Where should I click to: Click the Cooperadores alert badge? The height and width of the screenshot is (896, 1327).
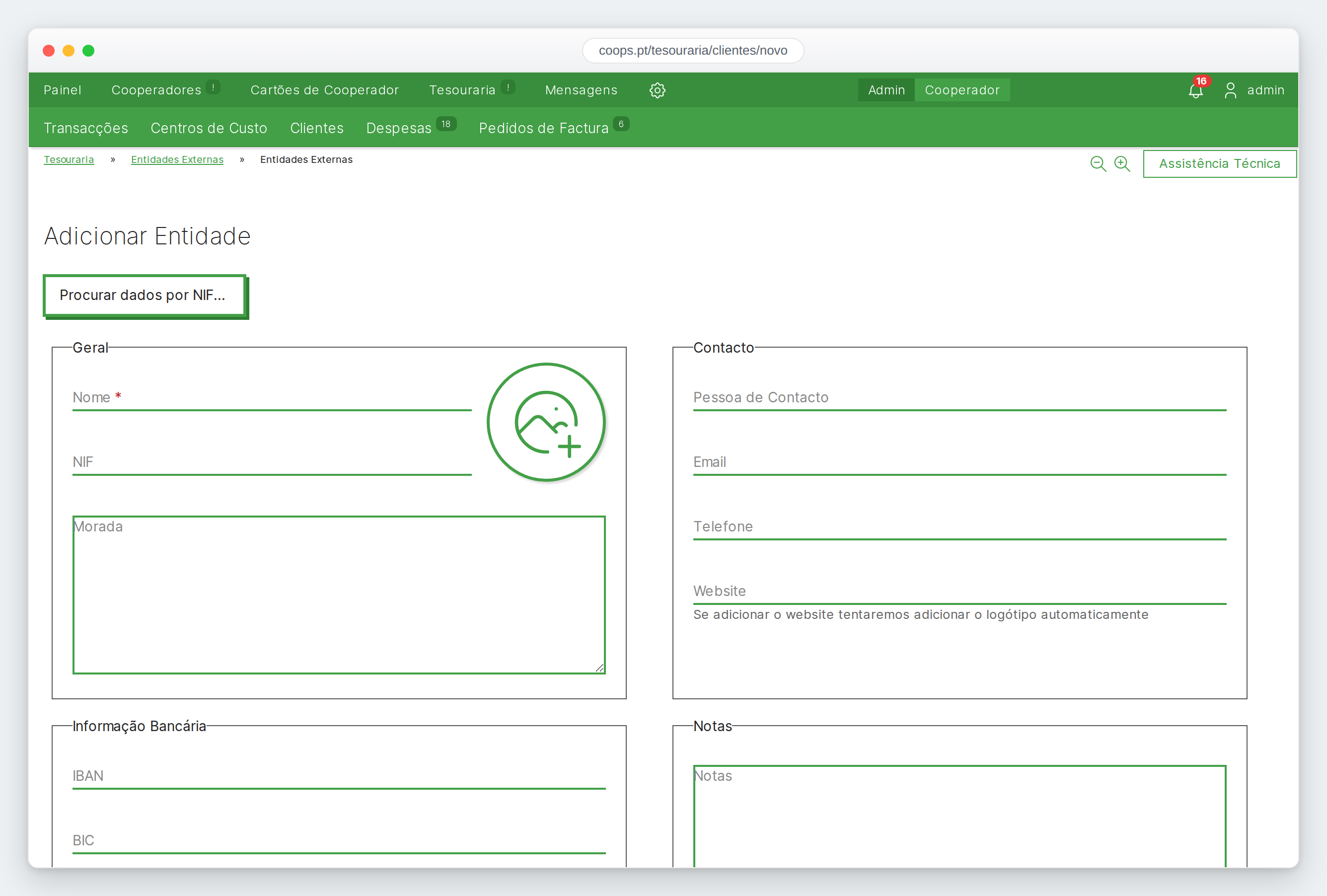(213, 87)
